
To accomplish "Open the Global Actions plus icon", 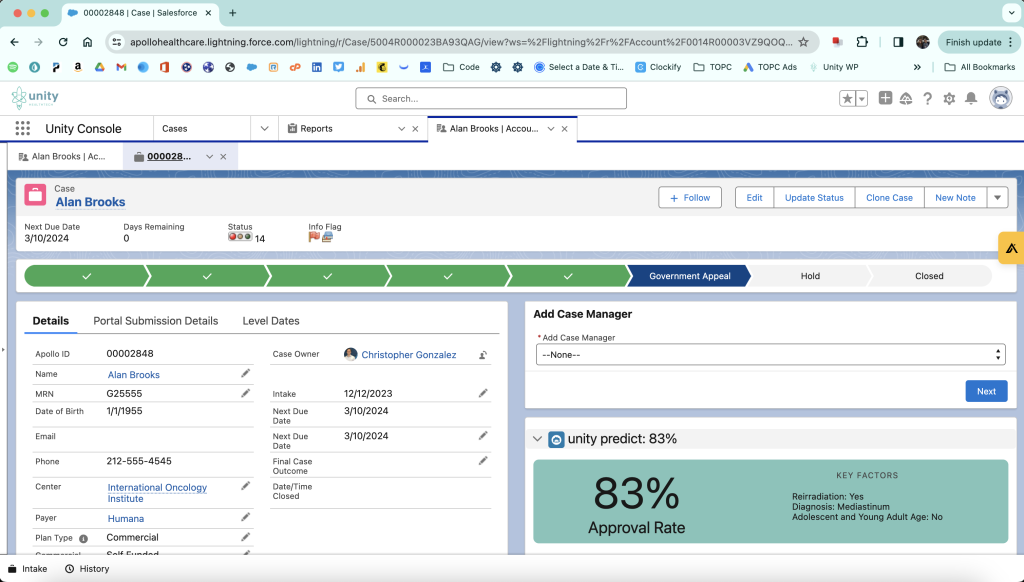I will pyautogui.click(x=885, y=98).
